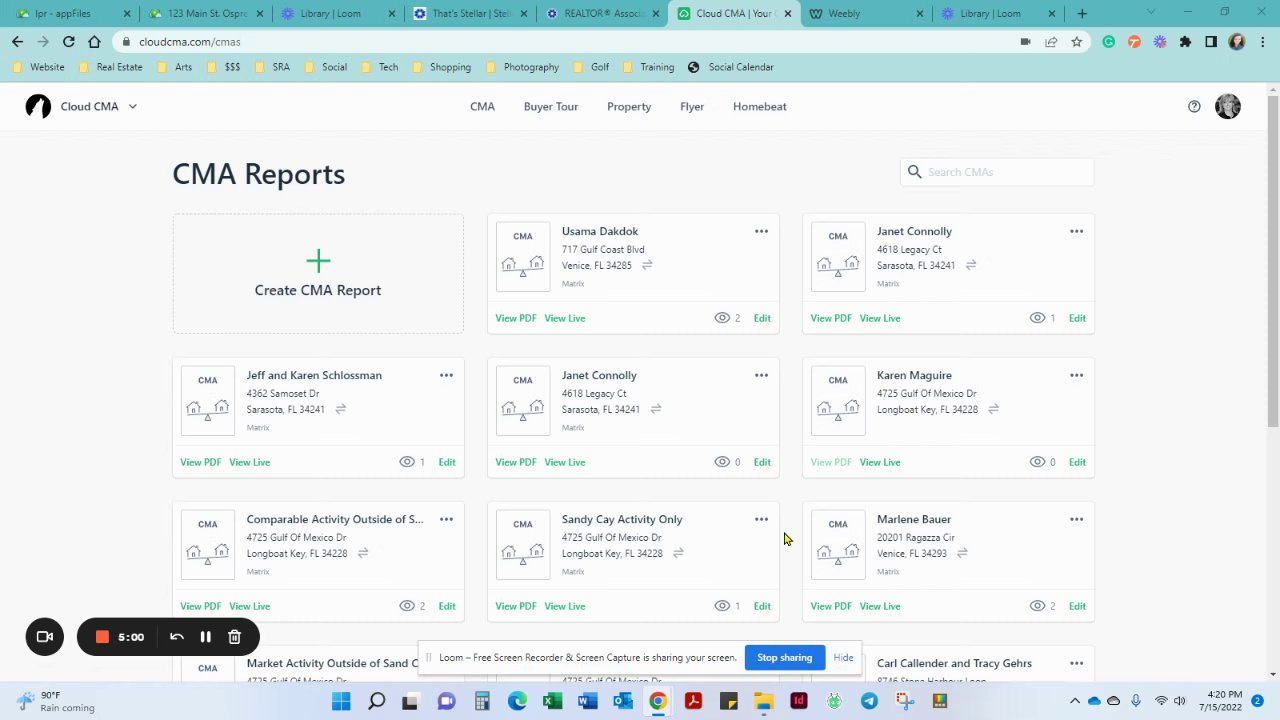Click the Stop sharing button
The width and height of the screenshot is (1280, 720).
(785, 657)
